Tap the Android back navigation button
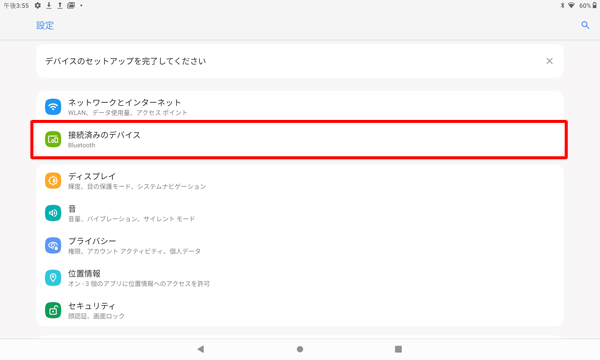This screenshot has width=600, height=360. (x=201, y=349)
